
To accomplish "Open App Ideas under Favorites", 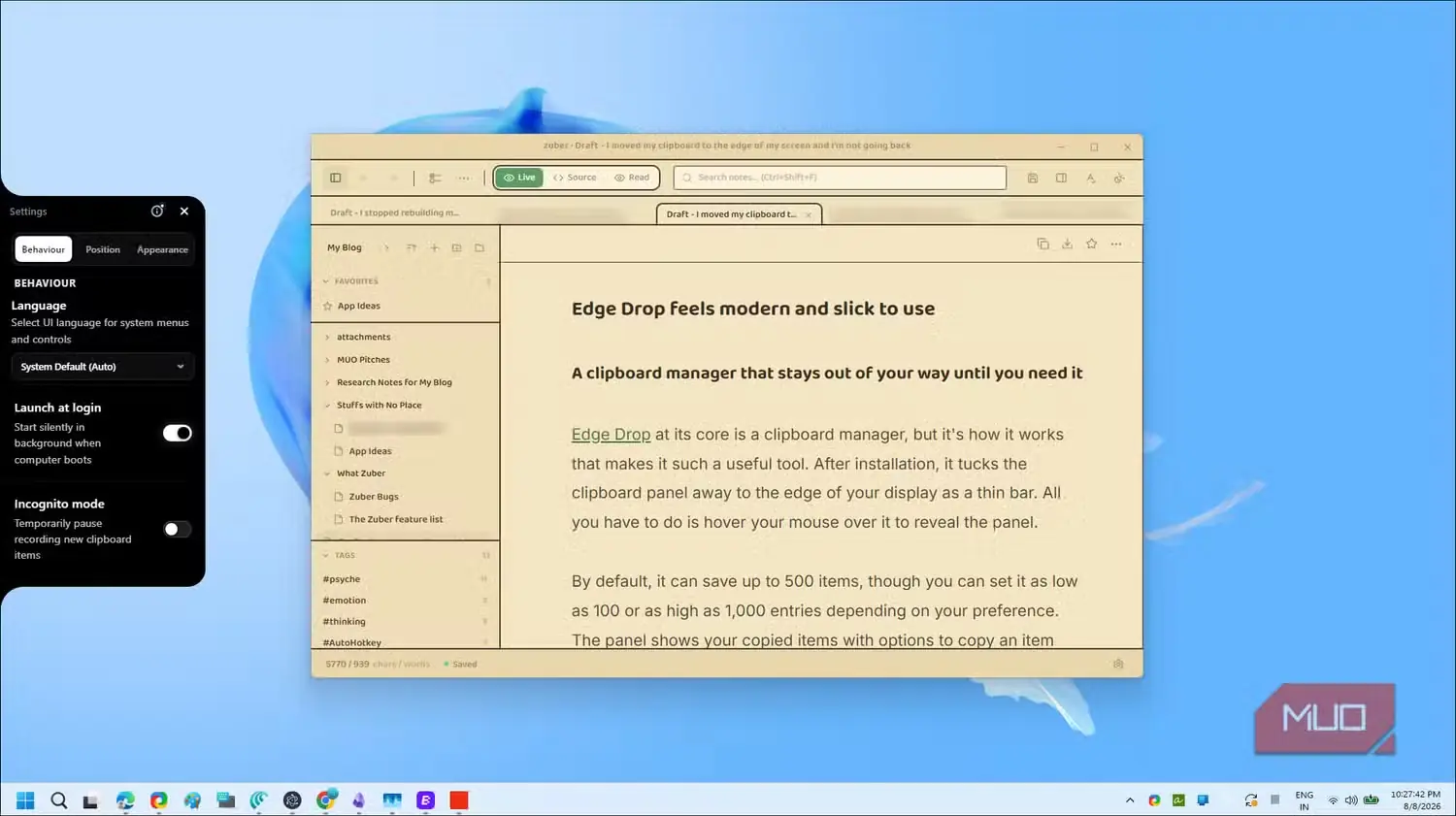I will (x=359, y=306).
